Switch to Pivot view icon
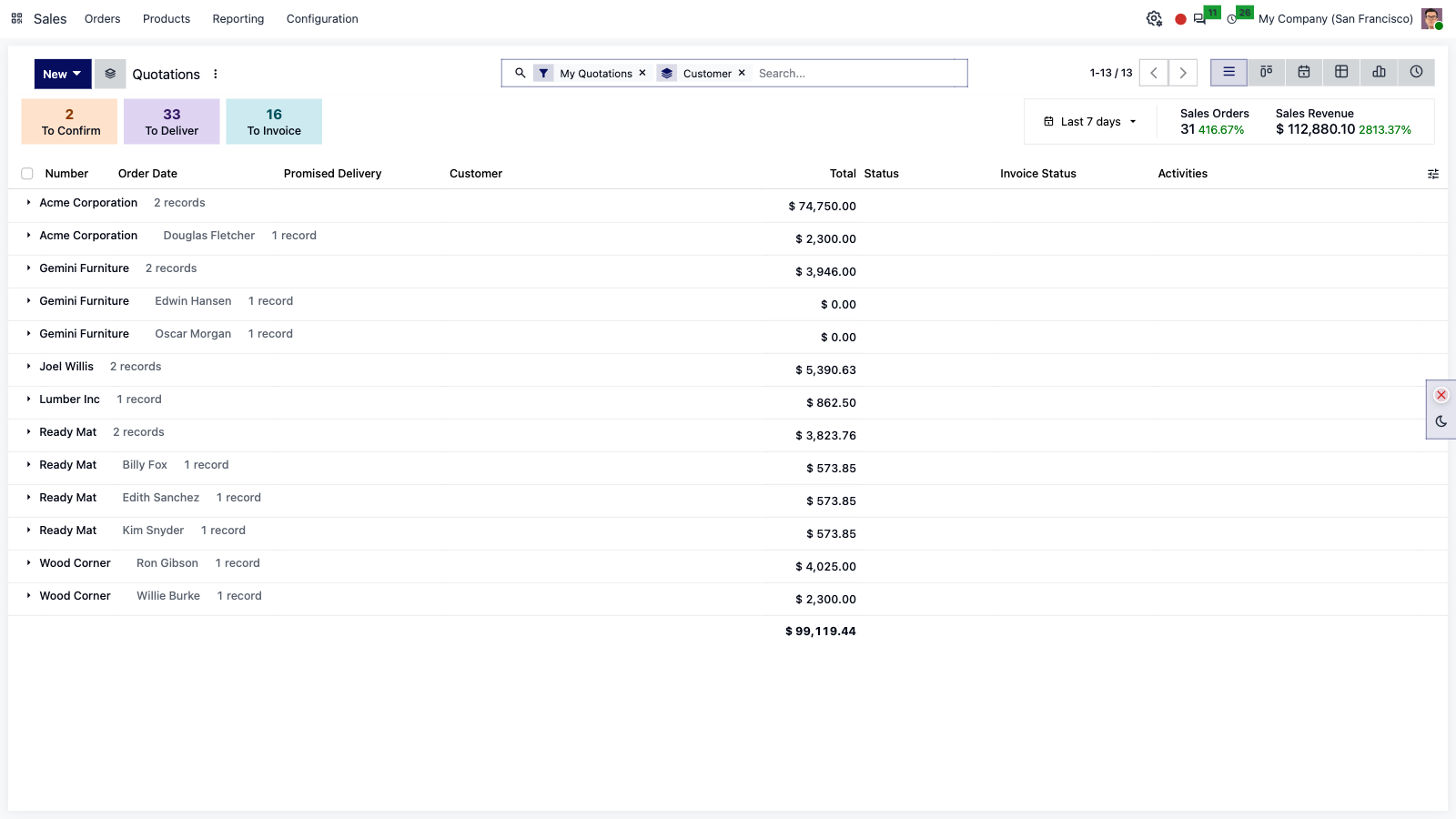Image resolution: width=1456 pixels, height=819 pixels. [x=1341, y=72]
